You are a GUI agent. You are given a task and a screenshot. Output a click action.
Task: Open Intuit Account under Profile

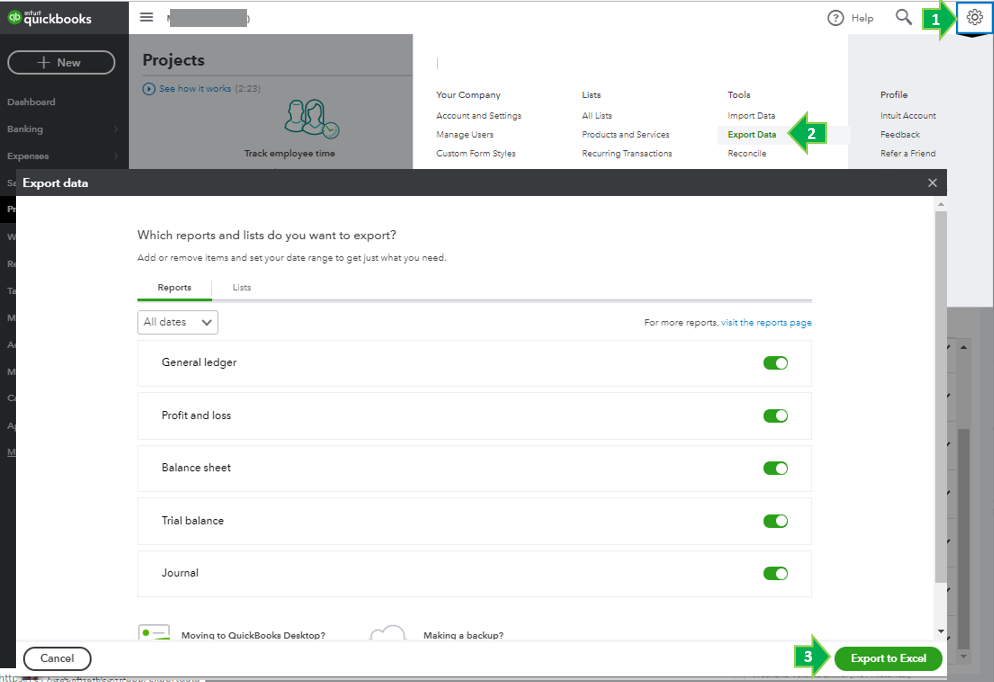908,115
